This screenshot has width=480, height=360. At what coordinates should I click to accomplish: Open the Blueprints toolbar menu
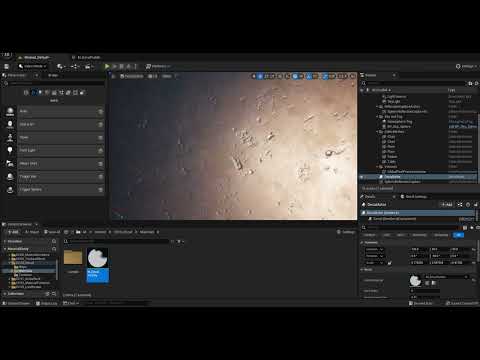(75, 67)
